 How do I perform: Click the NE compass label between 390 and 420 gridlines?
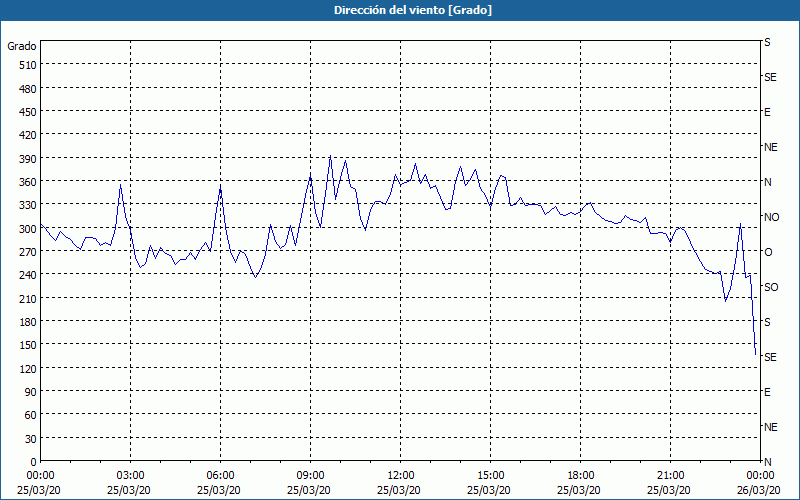pos(771,147)
